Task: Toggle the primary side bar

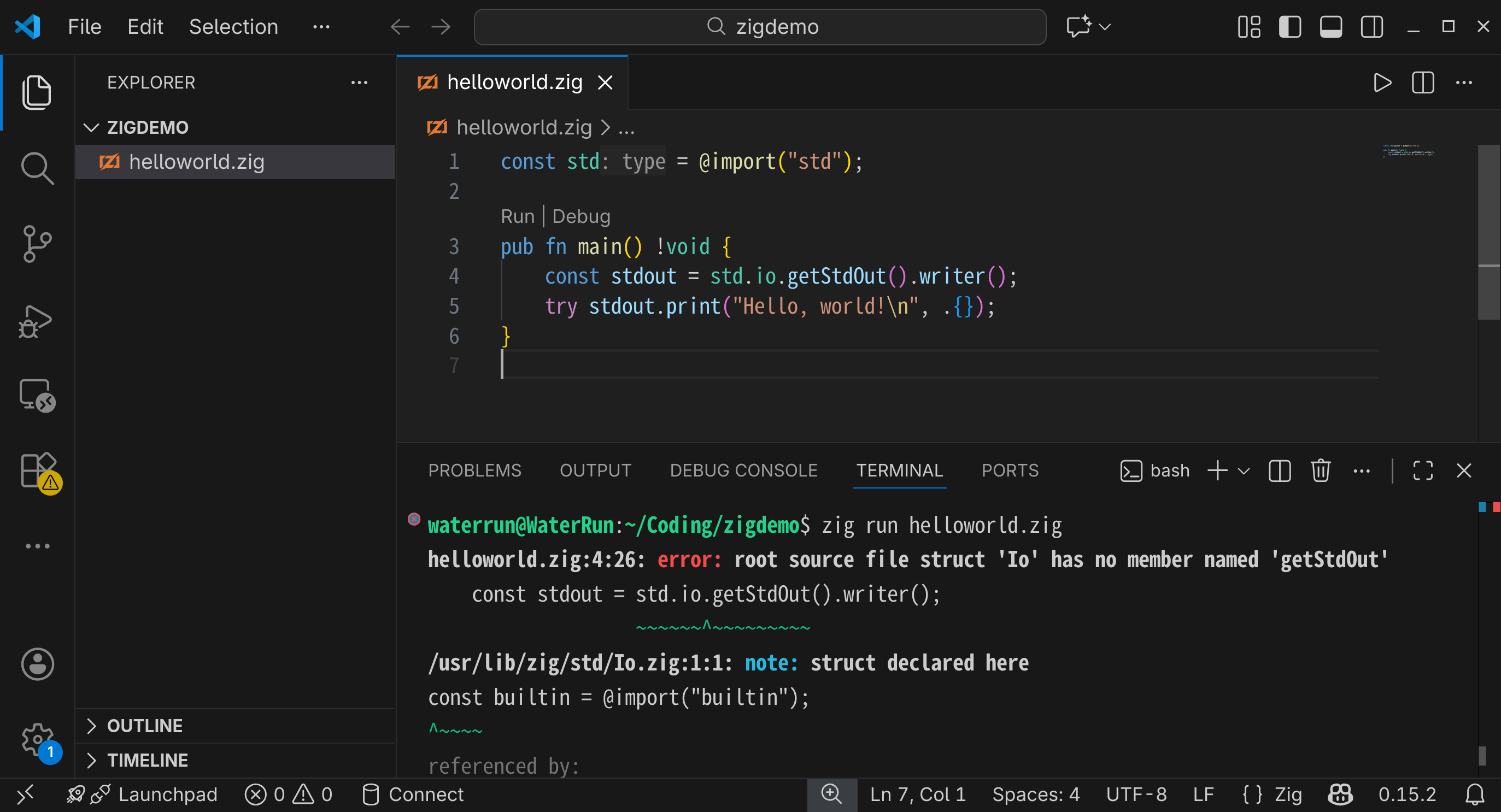Action: (x=1289, y=27)
